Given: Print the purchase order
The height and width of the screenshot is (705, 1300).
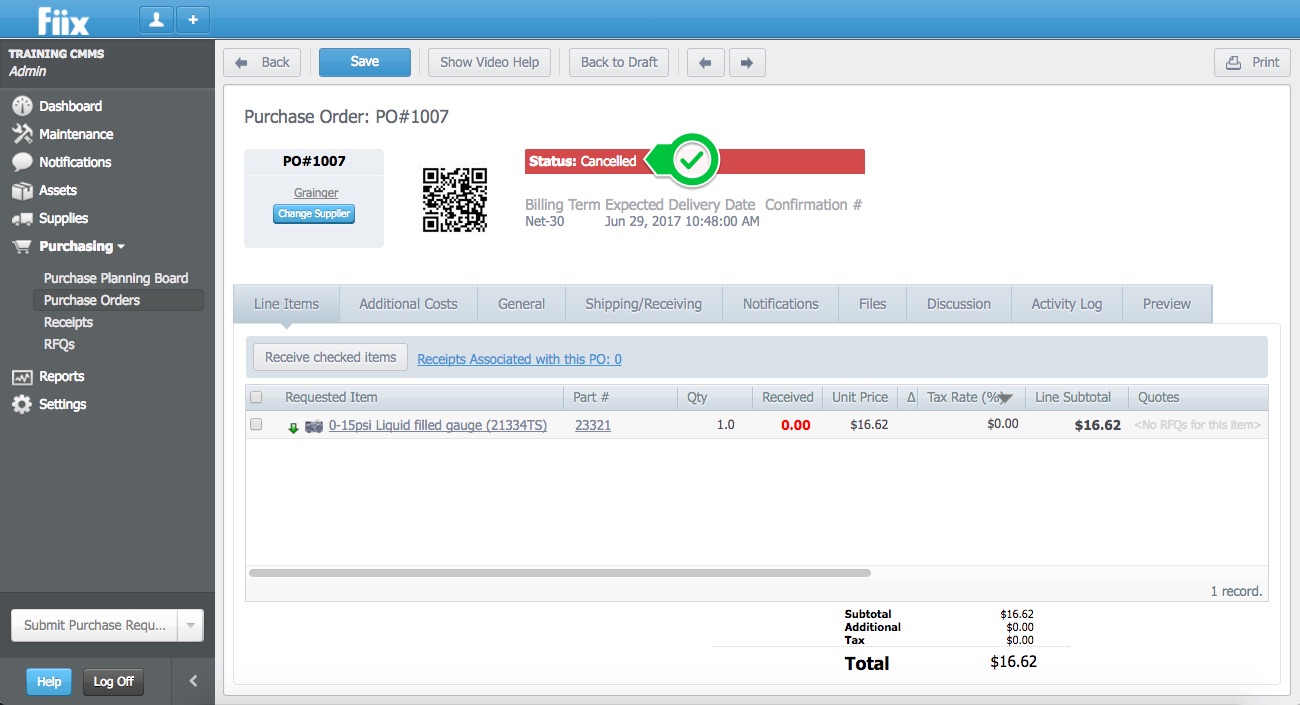Looking at the screenshot, I should tap(1253, 62).
